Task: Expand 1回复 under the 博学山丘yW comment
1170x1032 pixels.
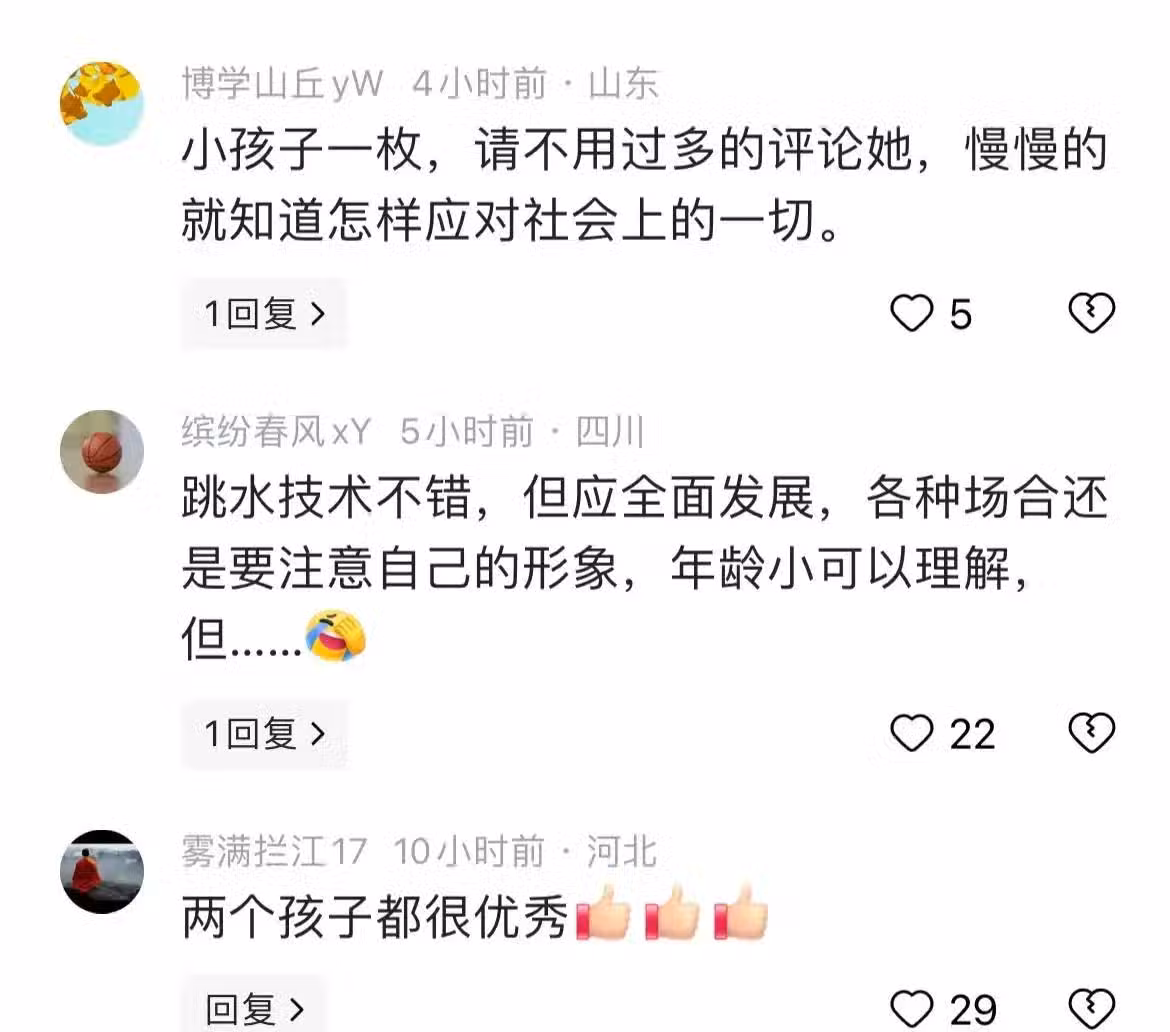Action: pos(264,313)
